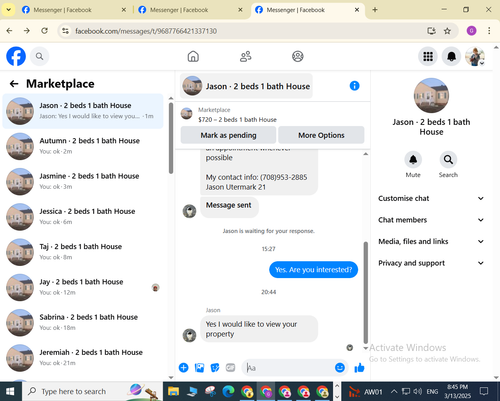Click the browser reload icon
Screen dimensions: 500x401
point(44,31)
